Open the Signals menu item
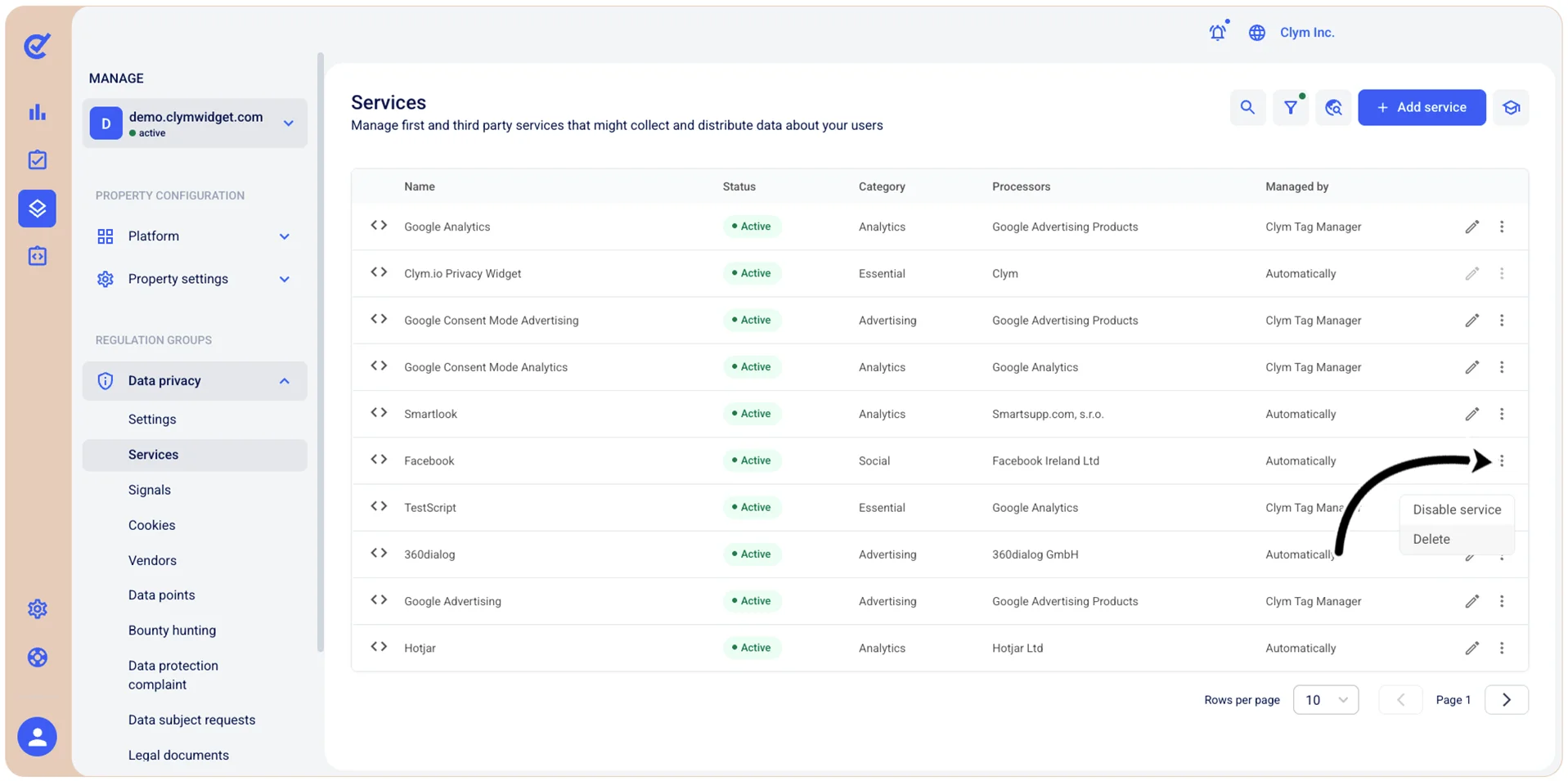The image size is (1568, 781). (150, 490)
